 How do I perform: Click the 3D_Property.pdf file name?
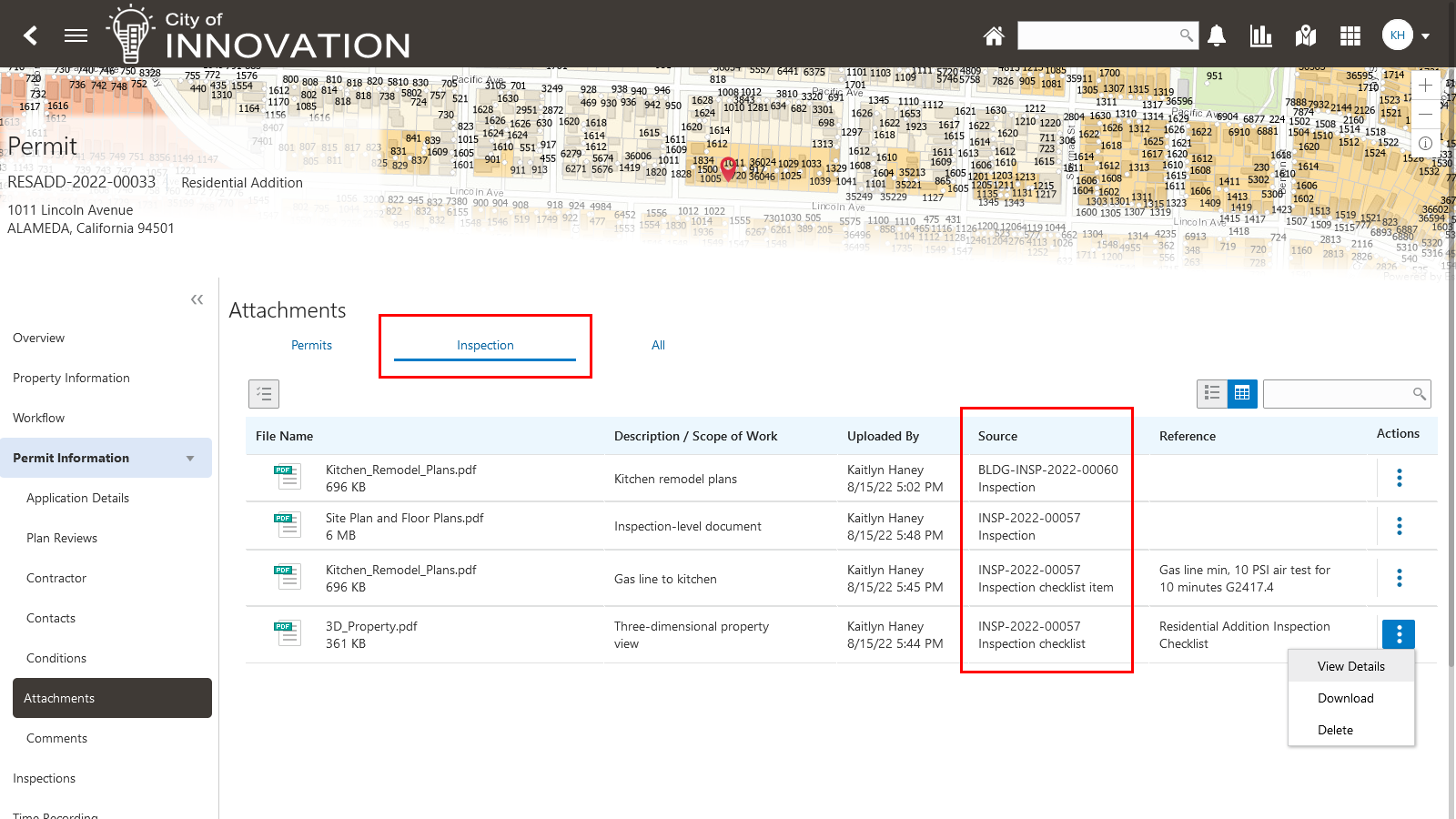pyautogui.click(x=371, y=626)
